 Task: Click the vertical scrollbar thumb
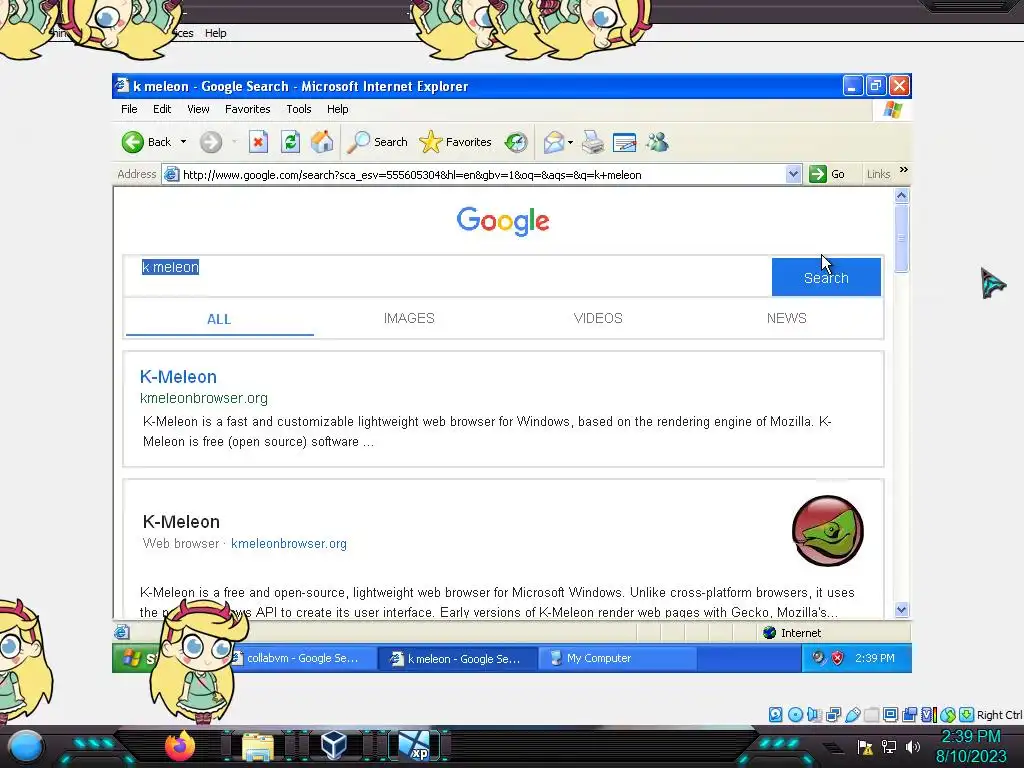click(901, 238)
